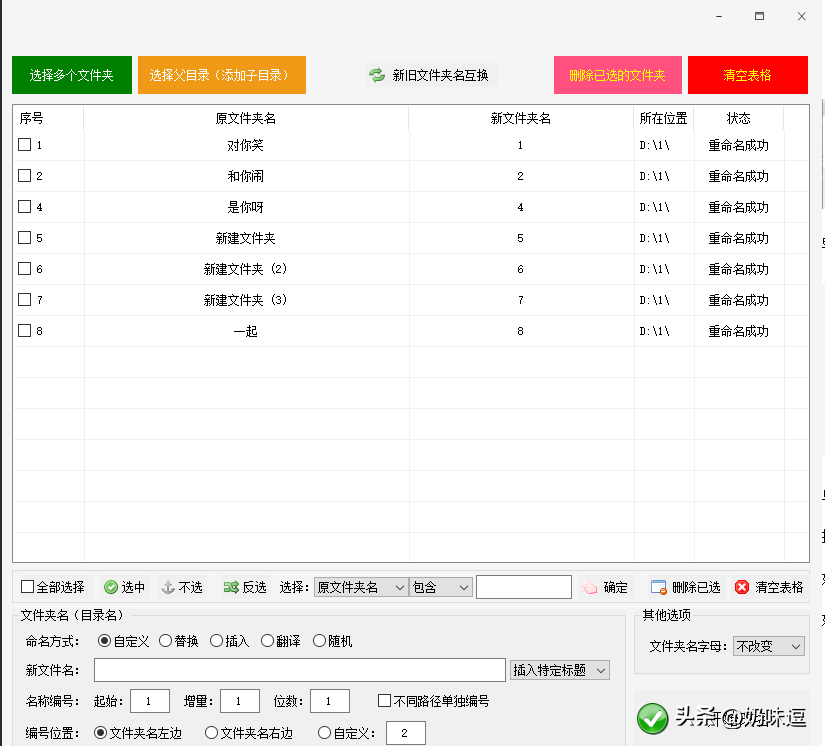825x746 pixels.
Task: Click the large green checkmark execute icon
Action: [x=653, y=717]
